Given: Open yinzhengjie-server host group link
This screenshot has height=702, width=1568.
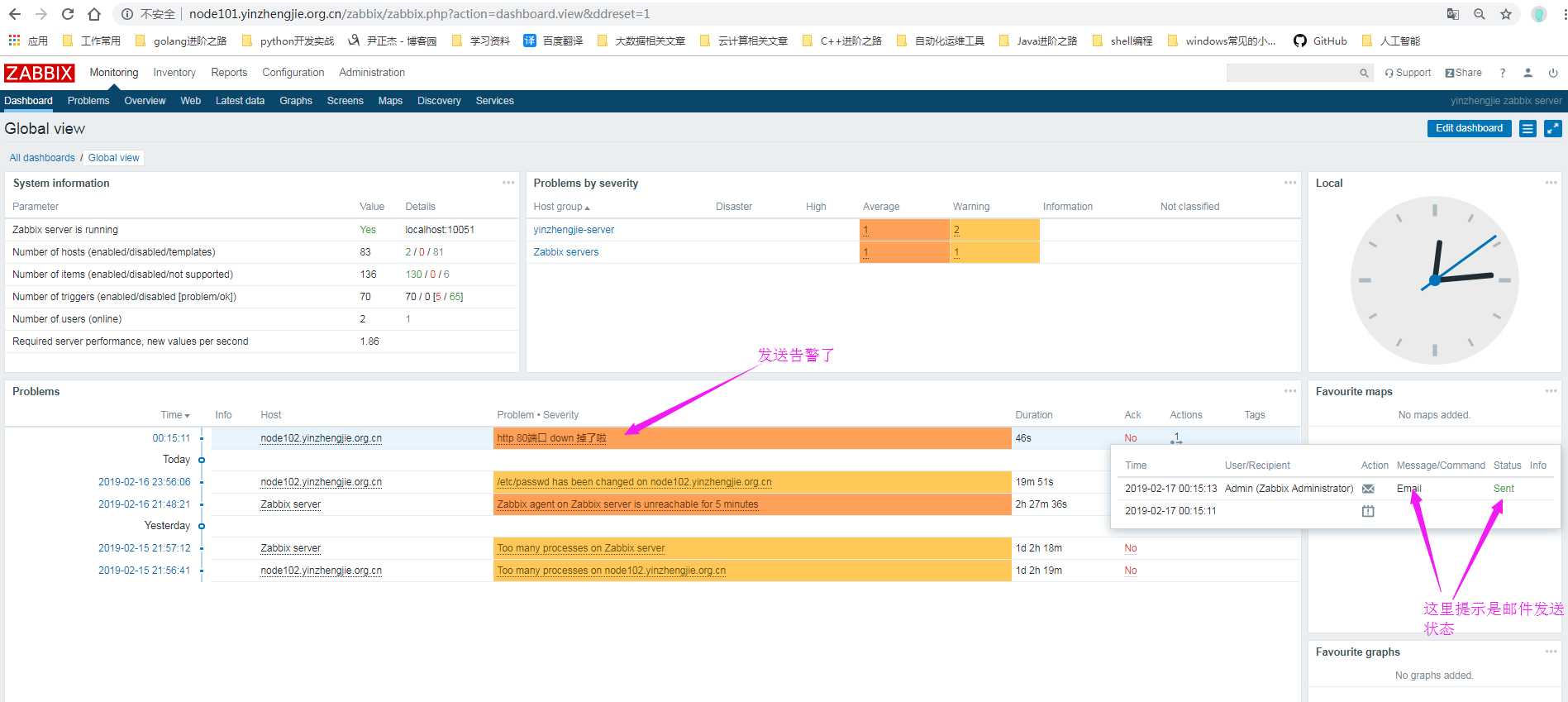Looking at the screenshot, I should 574,230.
